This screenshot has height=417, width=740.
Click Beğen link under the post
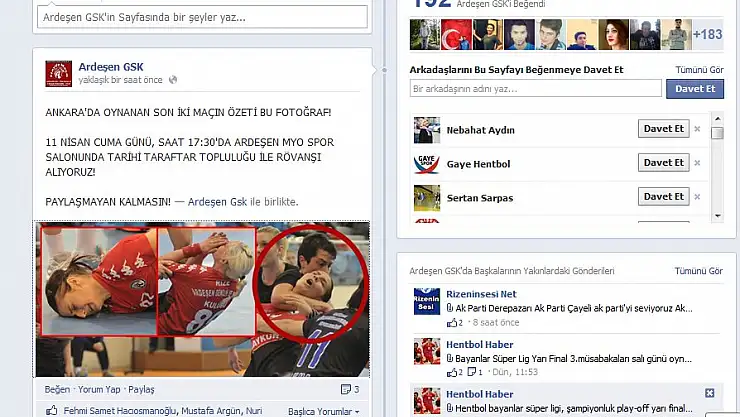(57, 389)
